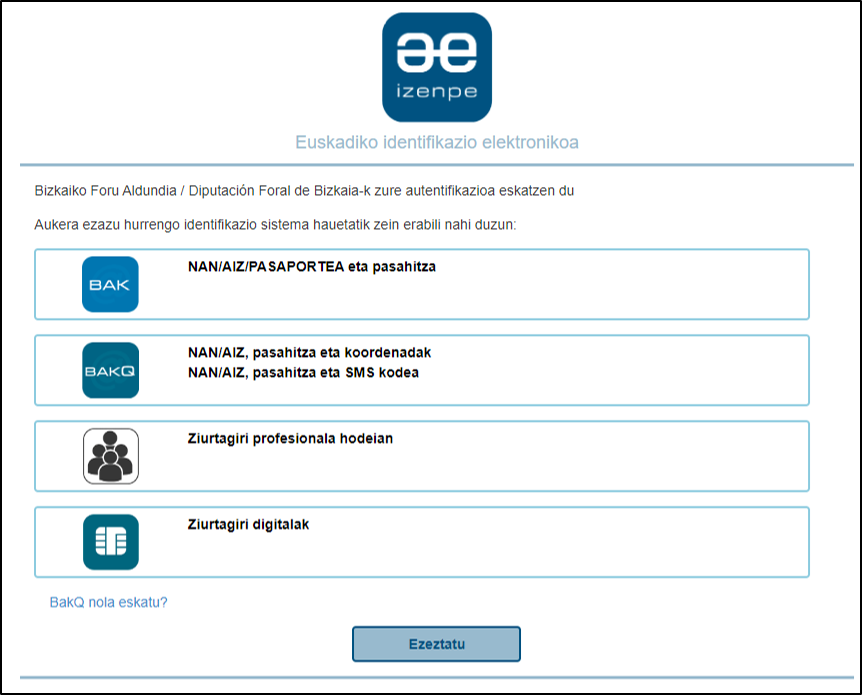Click the Izenpe logo at the top
The height and width of the screenshot is (695, 862).
[437, 67]
